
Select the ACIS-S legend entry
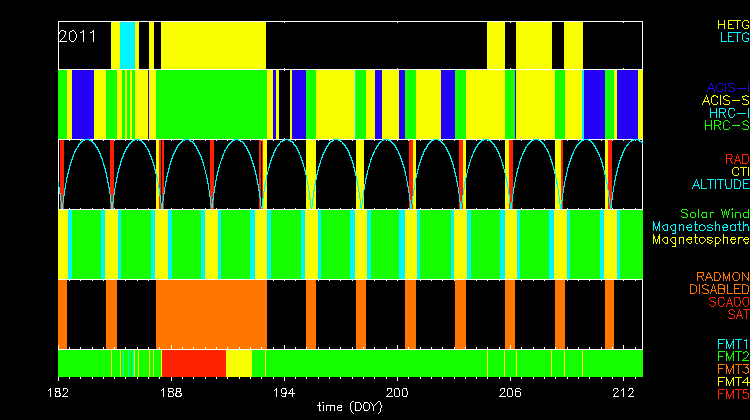coord(725,100)
